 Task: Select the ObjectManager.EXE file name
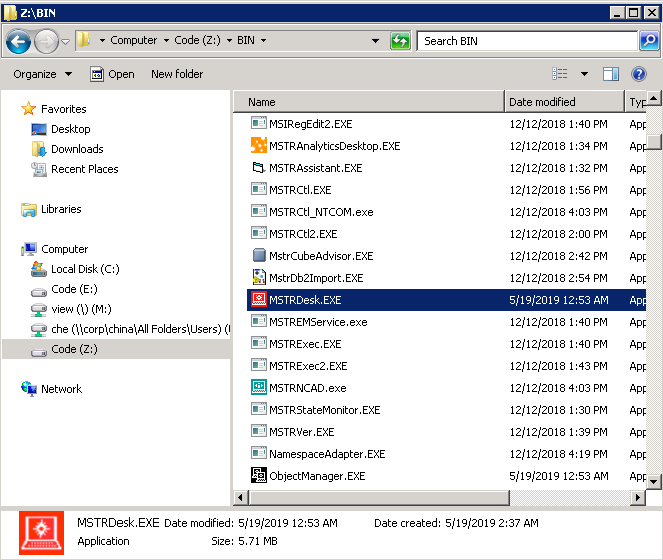point(317,476)
